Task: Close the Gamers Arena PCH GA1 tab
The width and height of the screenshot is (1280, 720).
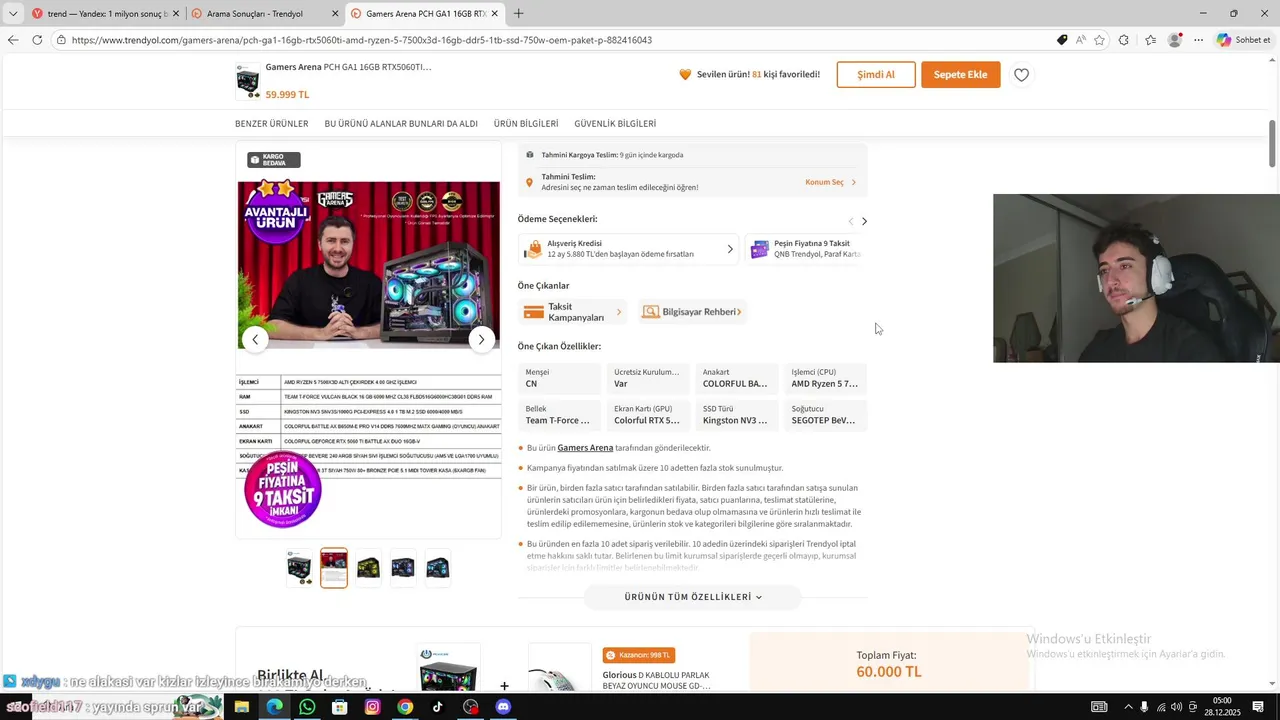Action: pos(495,14)
